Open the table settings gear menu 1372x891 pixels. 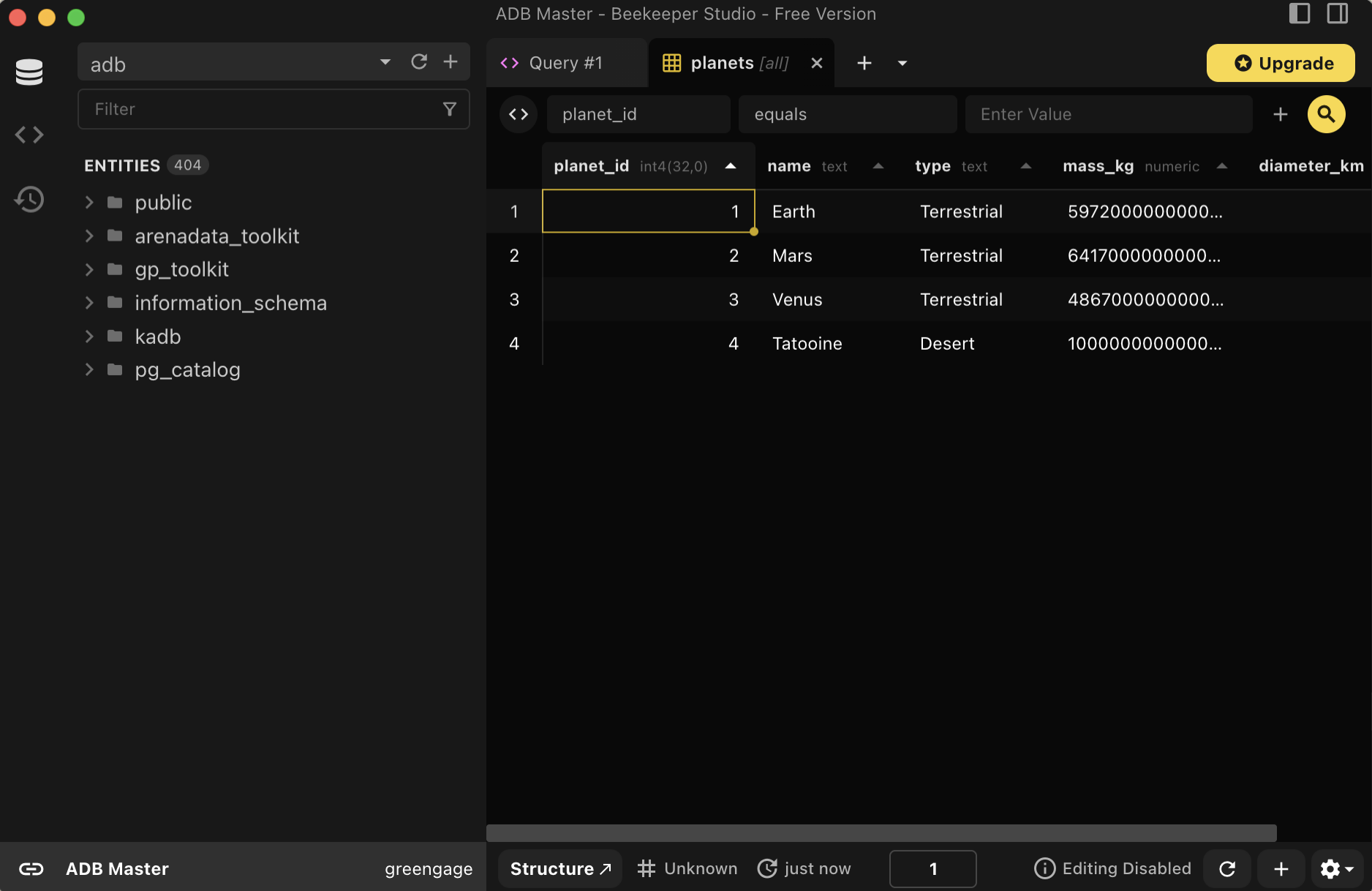[1337, 868]
